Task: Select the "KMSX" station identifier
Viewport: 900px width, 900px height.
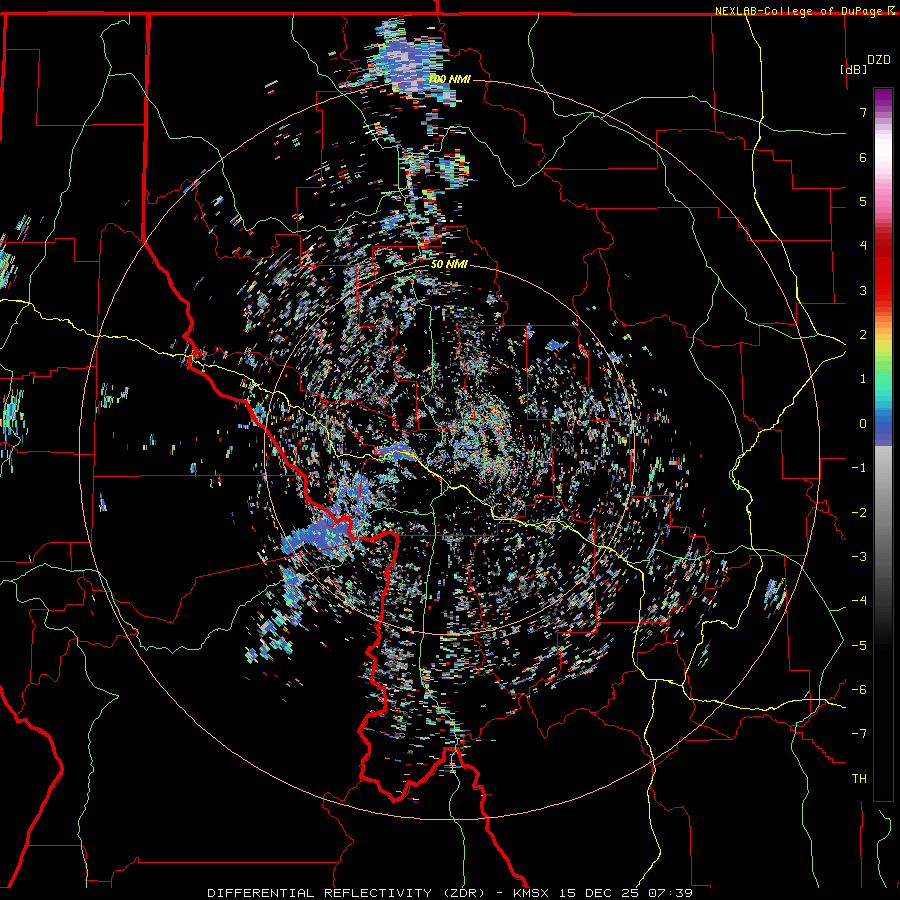Action: [x=529, y=893]
